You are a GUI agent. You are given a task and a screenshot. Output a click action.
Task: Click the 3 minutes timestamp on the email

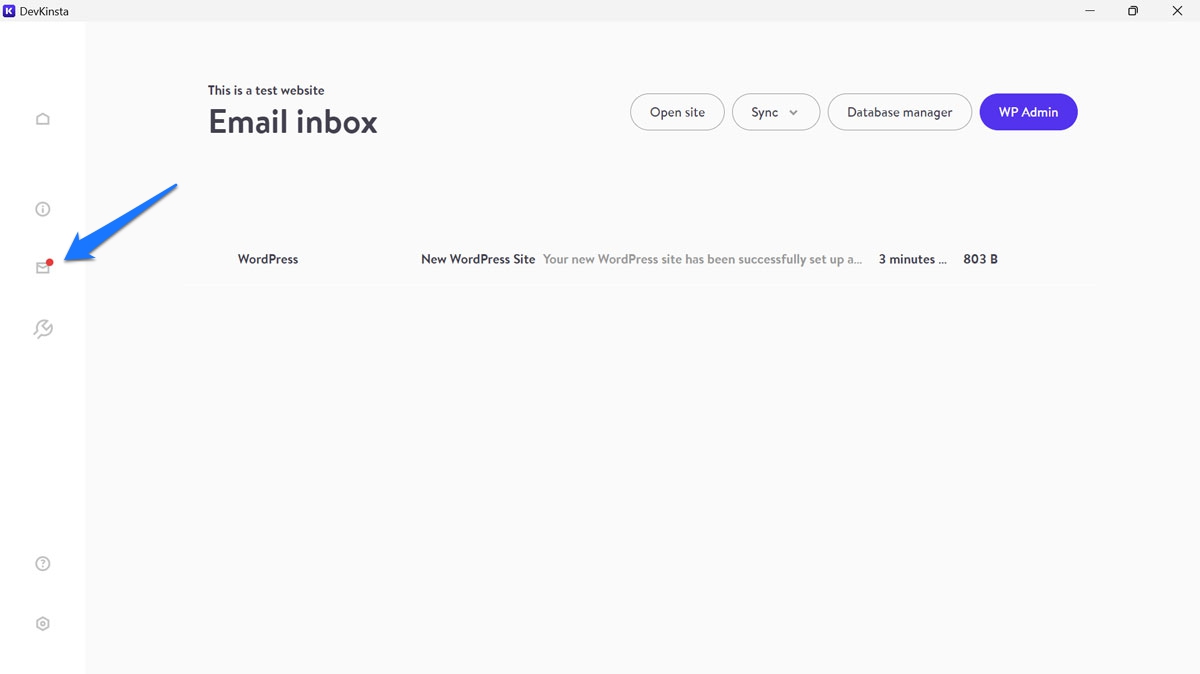point(912,259)
